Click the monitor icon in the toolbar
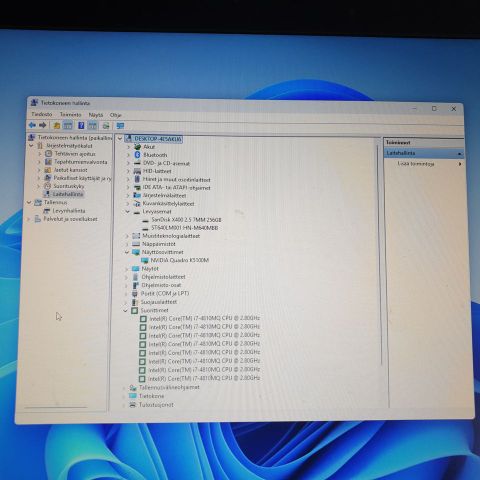This screenshot has width=480, height=480. 120,126
